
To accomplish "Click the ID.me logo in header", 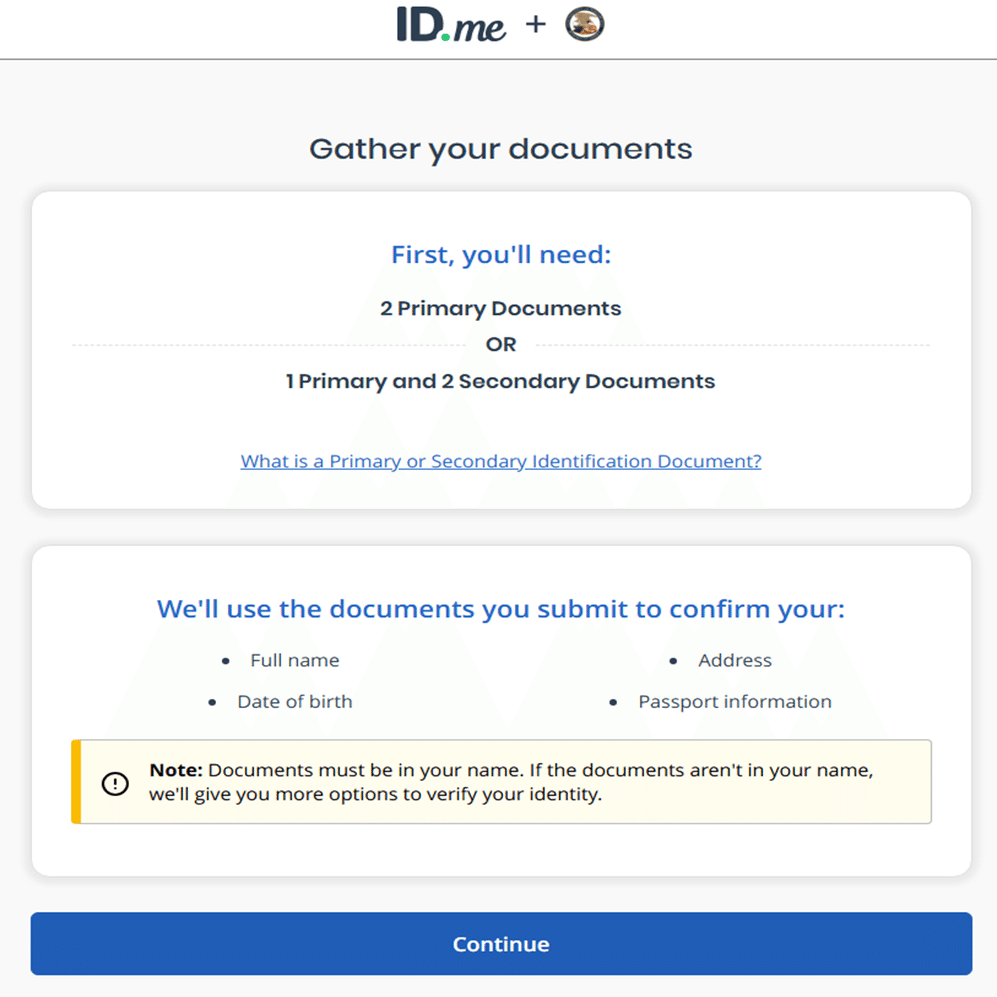I will point(451,25).
